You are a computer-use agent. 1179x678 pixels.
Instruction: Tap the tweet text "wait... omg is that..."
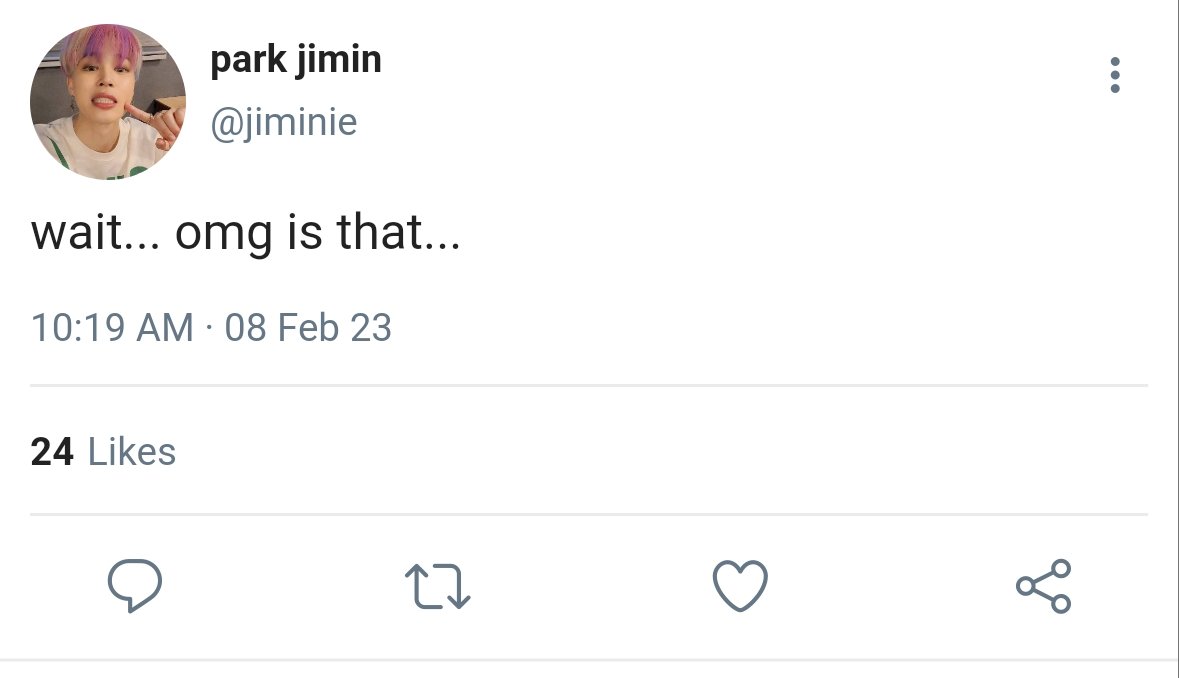[x=245, y=232]
